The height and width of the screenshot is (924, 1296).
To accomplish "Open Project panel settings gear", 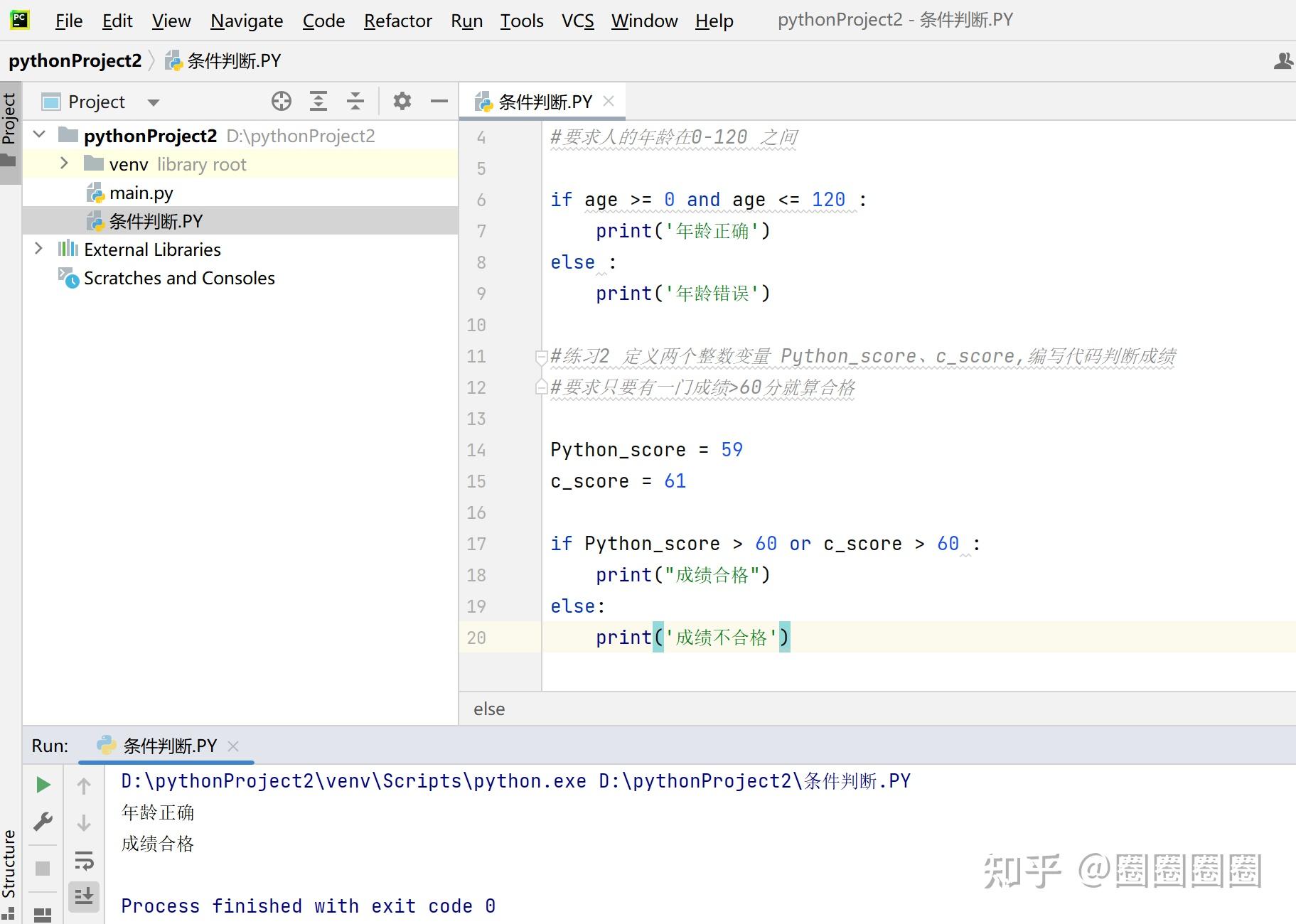I will coord(402,102).
